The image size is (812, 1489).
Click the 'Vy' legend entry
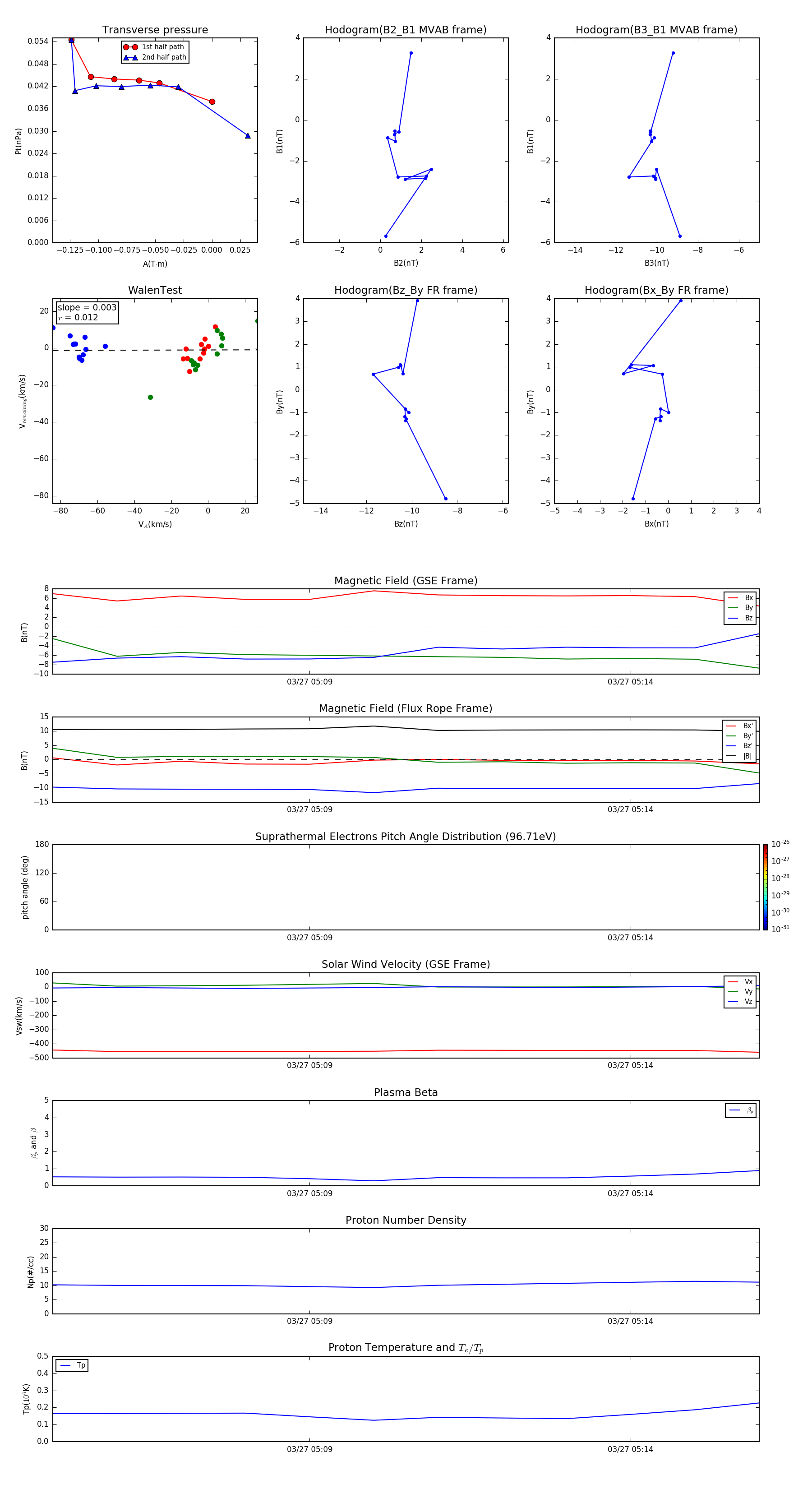tap(740, 991)
